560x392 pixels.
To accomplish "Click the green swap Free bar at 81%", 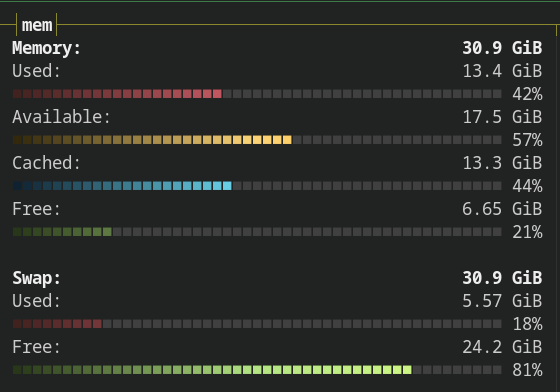I will click(x=257, y=370).
